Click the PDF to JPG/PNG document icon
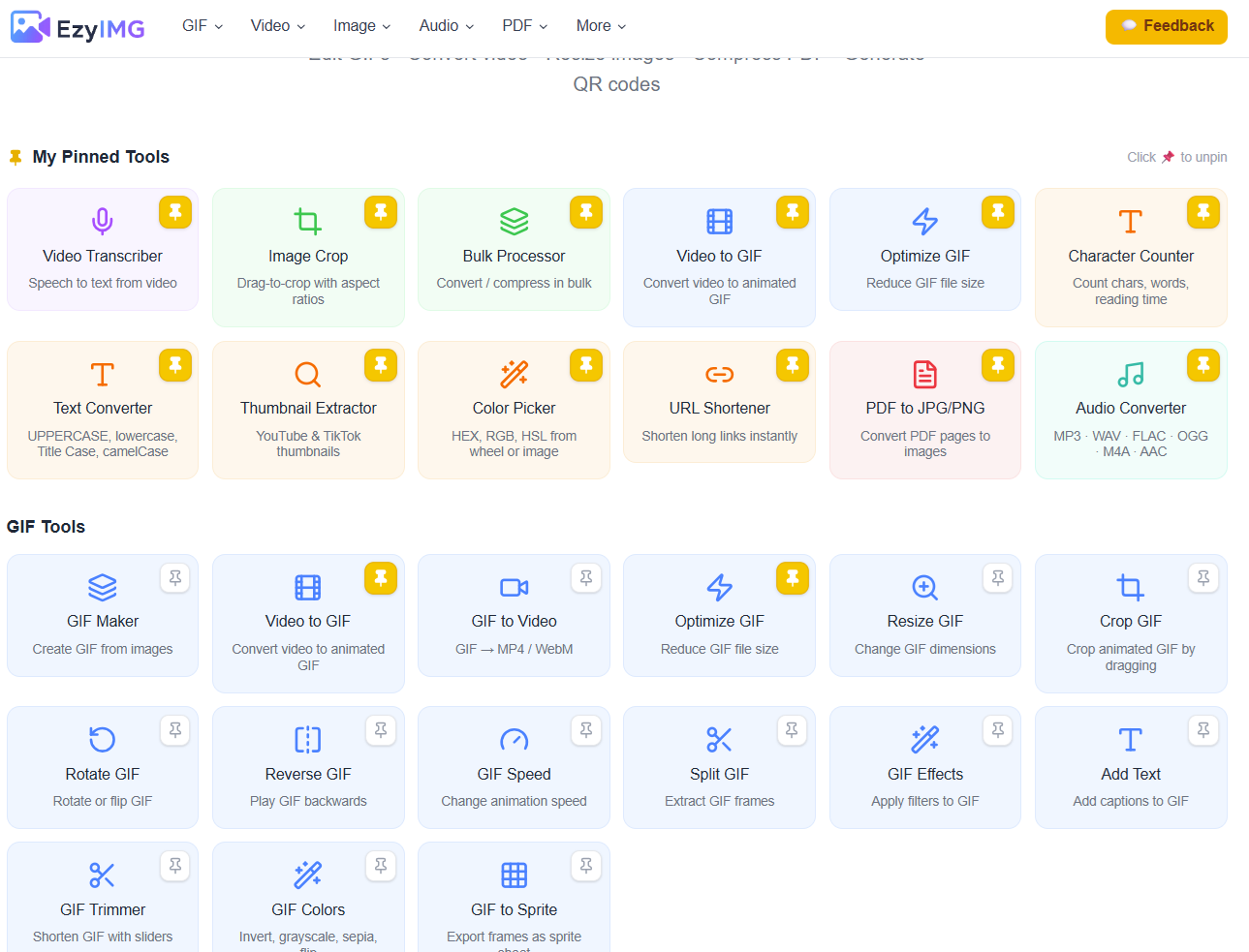 pos(925,374)
